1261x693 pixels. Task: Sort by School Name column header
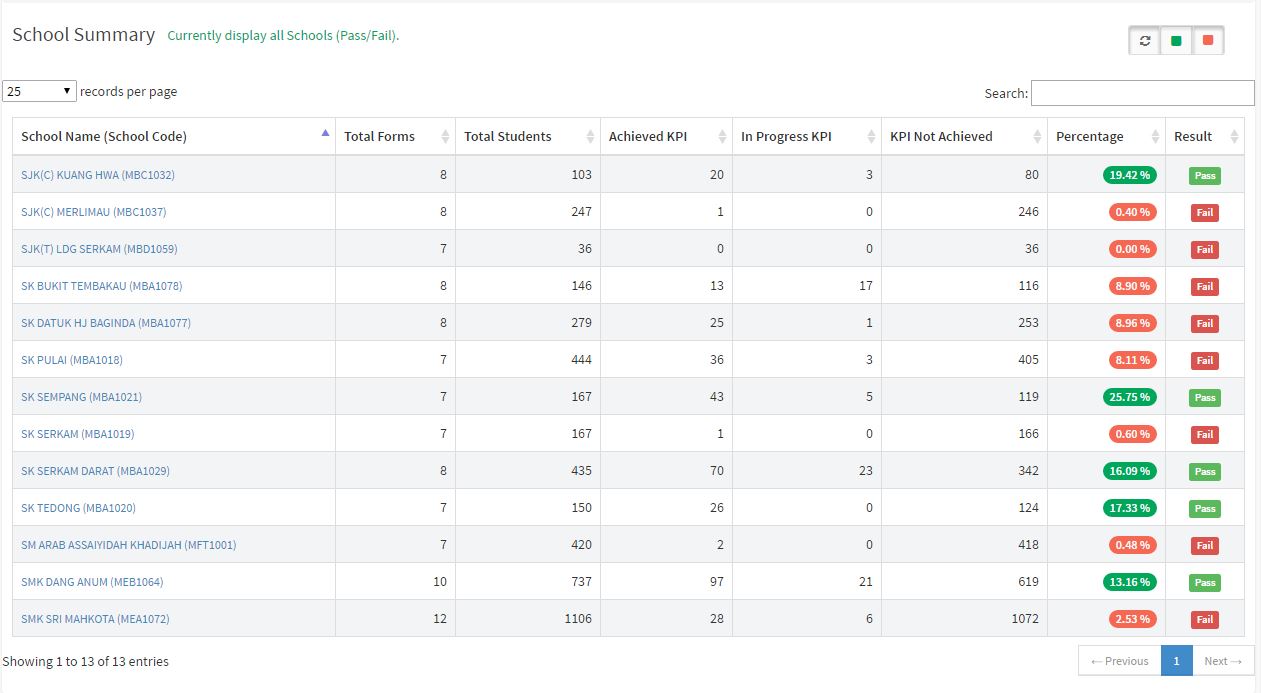click(174, 136)
